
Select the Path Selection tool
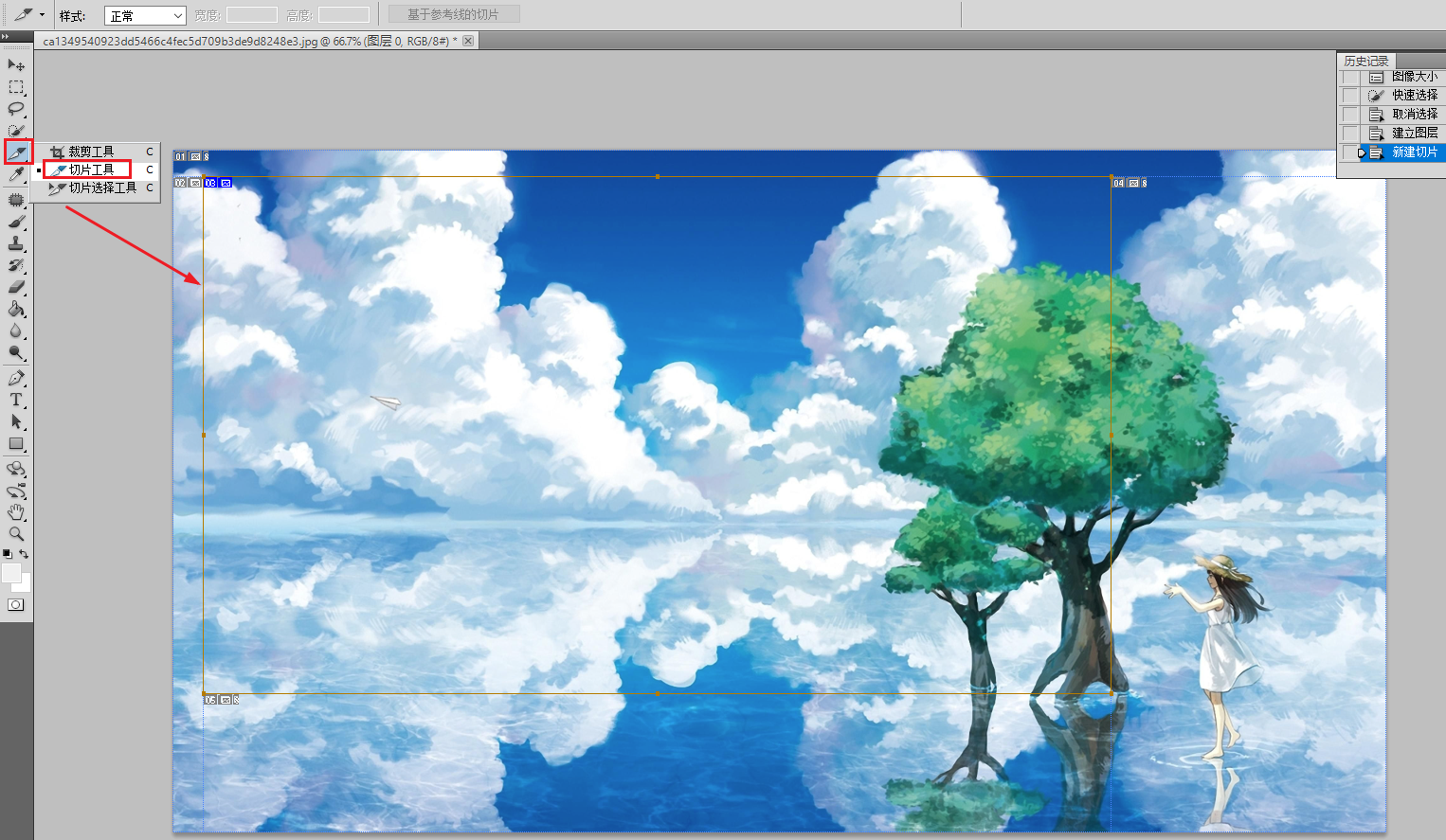(x=16, y=421)
